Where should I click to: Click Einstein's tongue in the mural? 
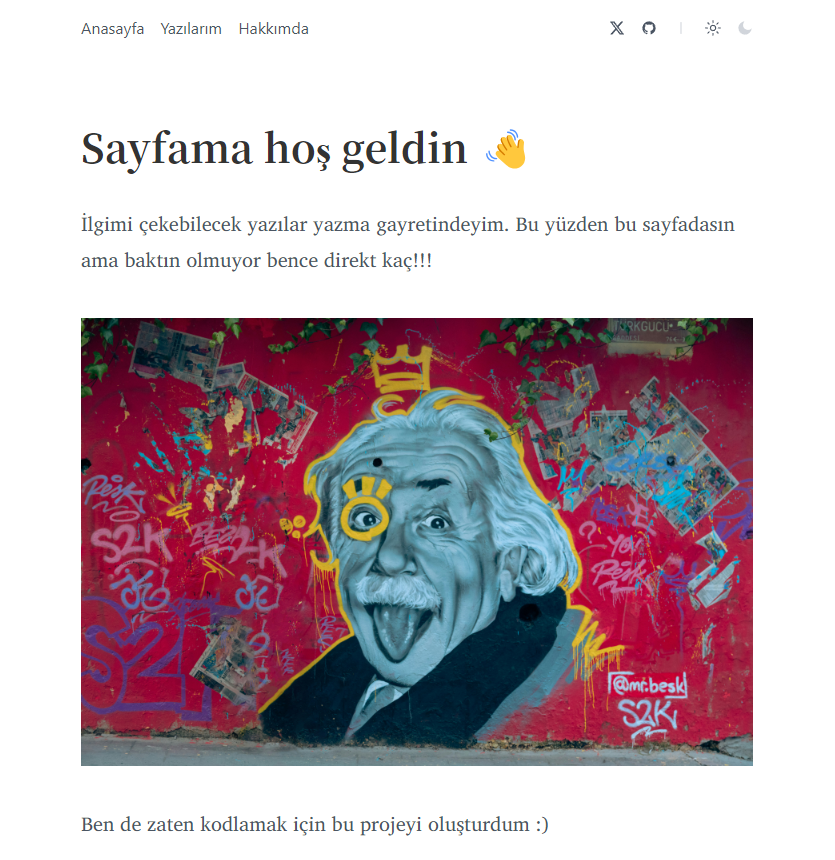point(399,631)
